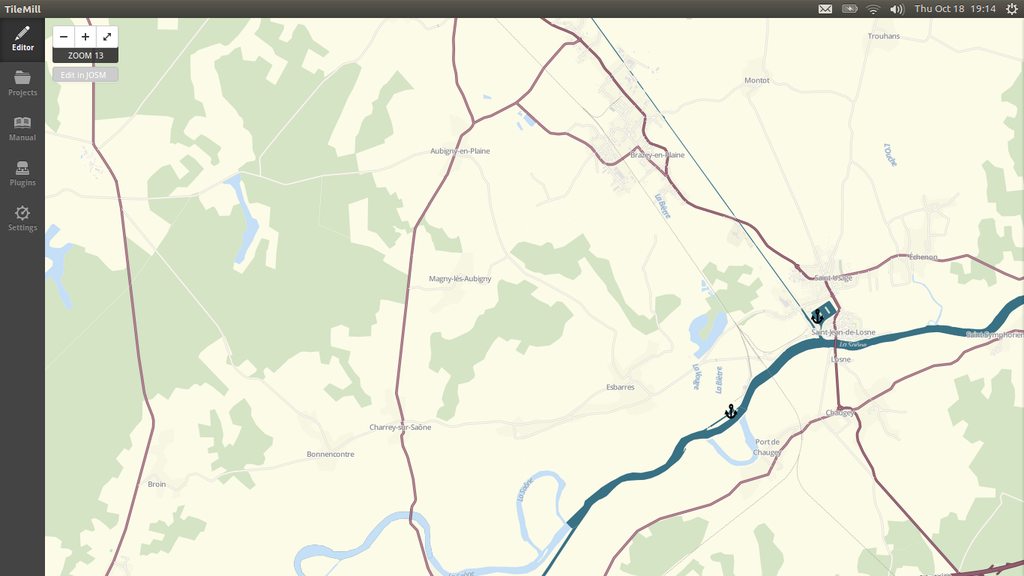Open the Editor panel in the sidebar

pos(22,39)
